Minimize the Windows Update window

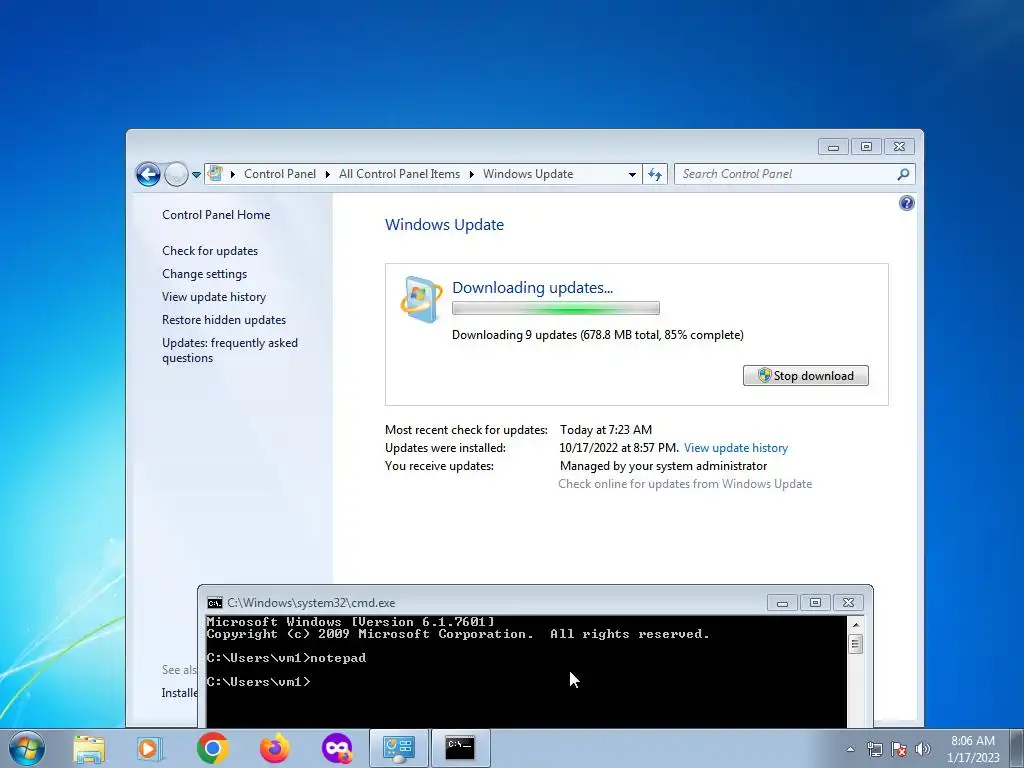coord(833,147)
